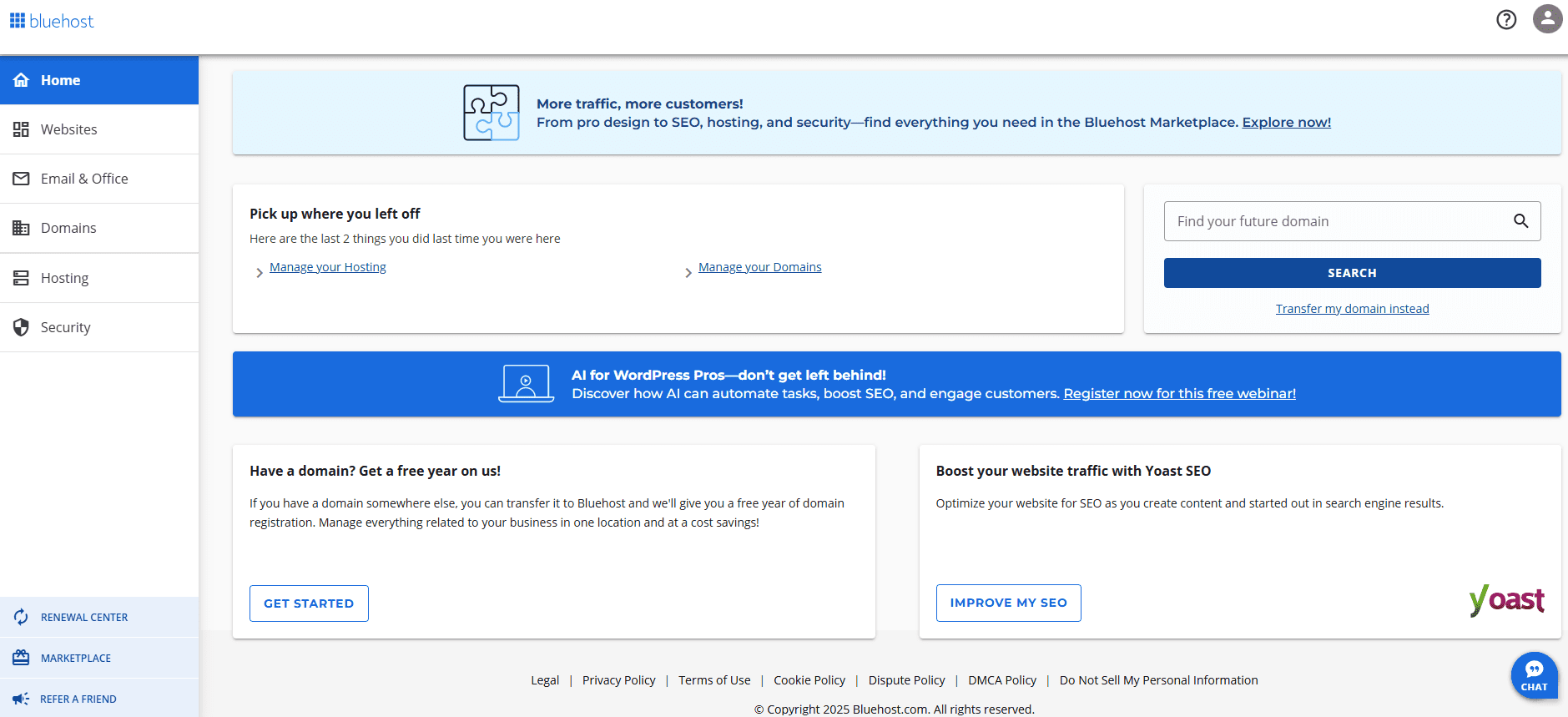Viewport: 1568px width, 717px height.
Task: Open Manage your Hosting link
Action: pos(328,267)
